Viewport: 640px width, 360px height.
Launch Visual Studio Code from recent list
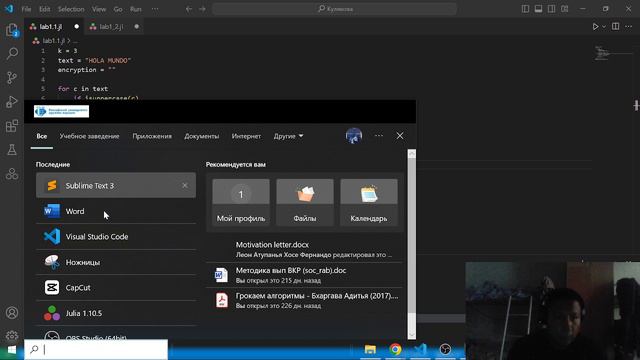tap(116, 237)
